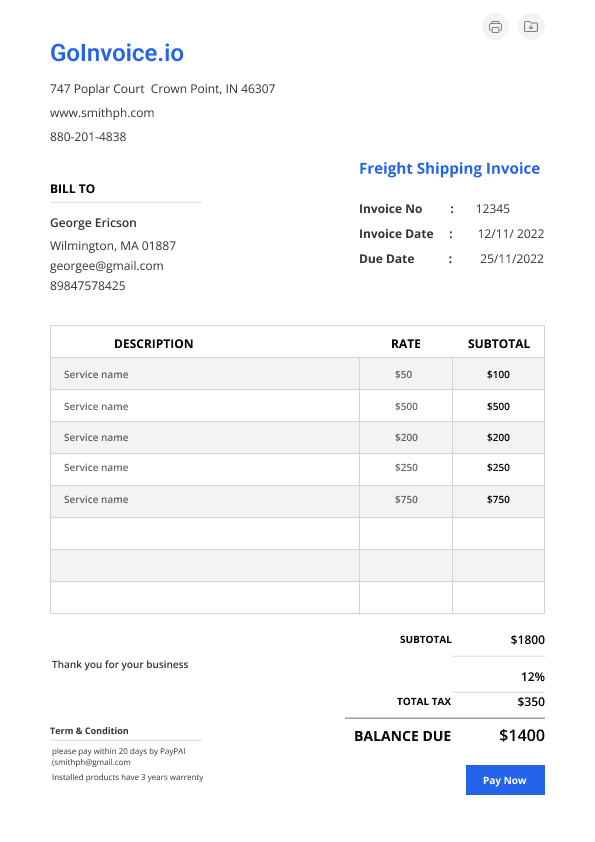Open the www.smithph.com website link
Viewport: 595px width, 842px height.
tap(102, 113)
